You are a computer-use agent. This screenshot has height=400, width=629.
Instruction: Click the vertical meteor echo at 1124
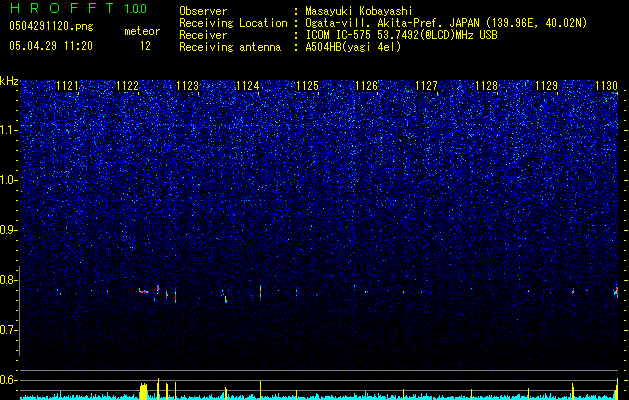point(260,292)
